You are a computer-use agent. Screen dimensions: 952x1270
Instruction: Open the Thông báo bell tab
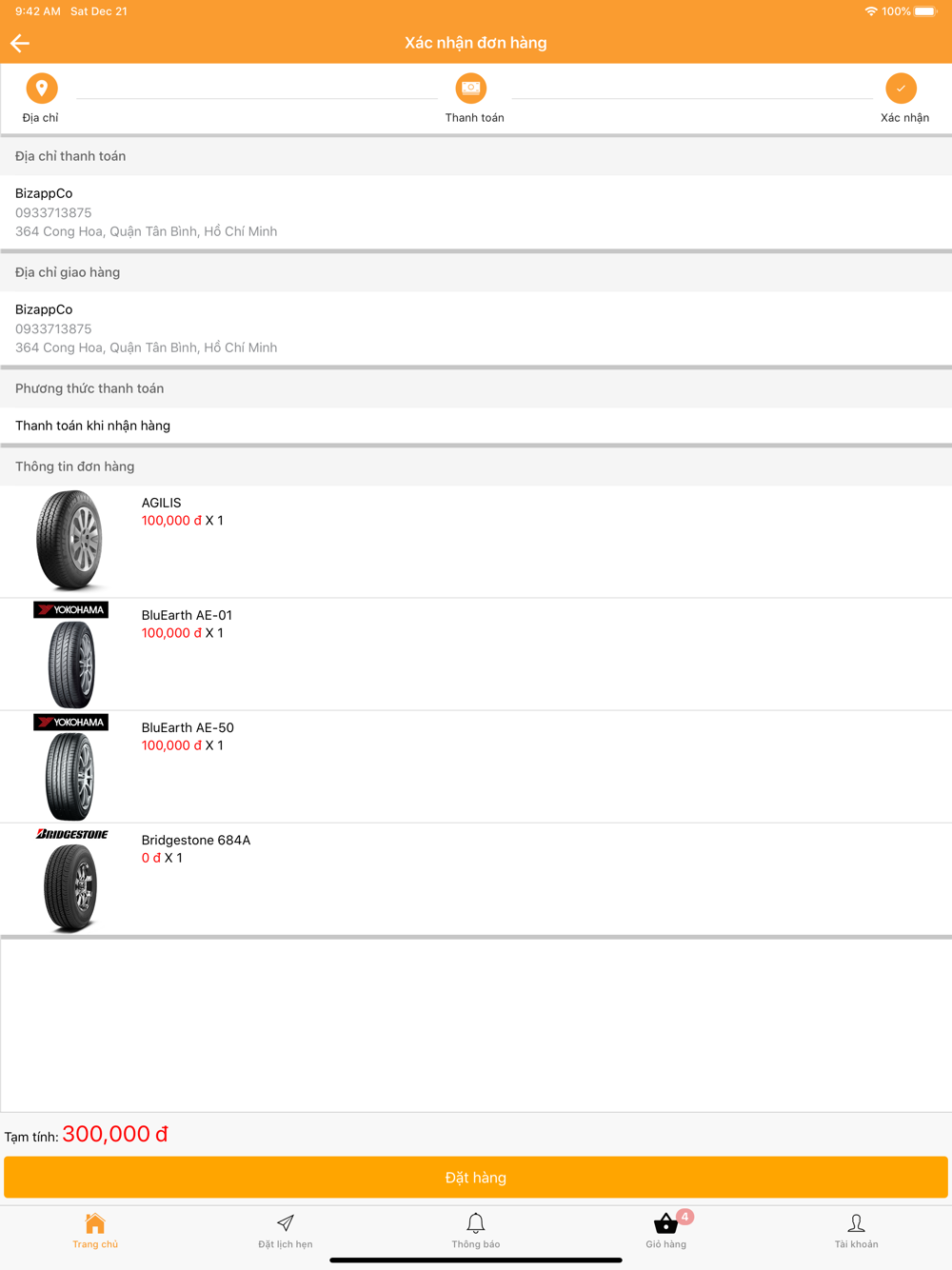pyautogui.click(x=476, y=1231)
